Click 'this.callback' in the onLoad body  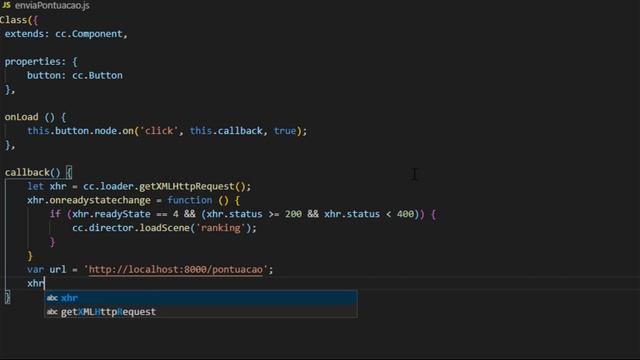click(x=226, y=131)
